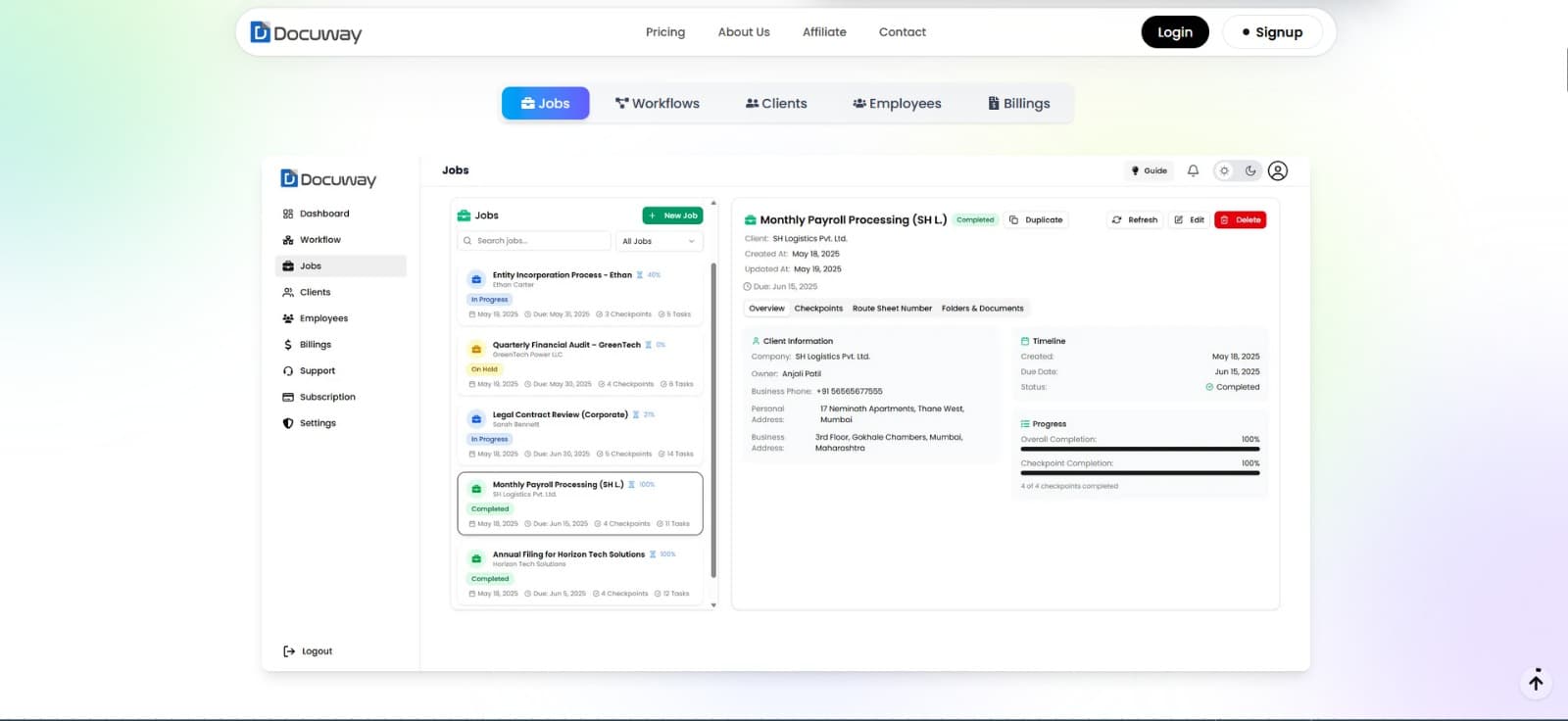Click the Billings dollar icon in sidebar
The image size is (1568, 721).
288,345
